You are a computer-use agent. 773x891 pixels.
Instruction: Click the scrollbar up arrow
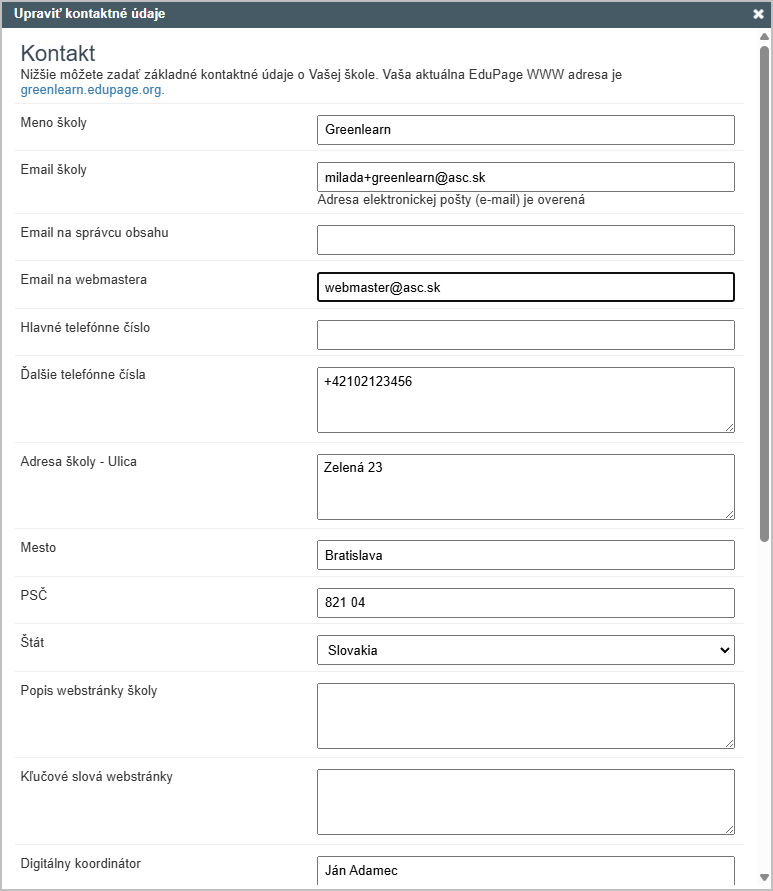764,36
